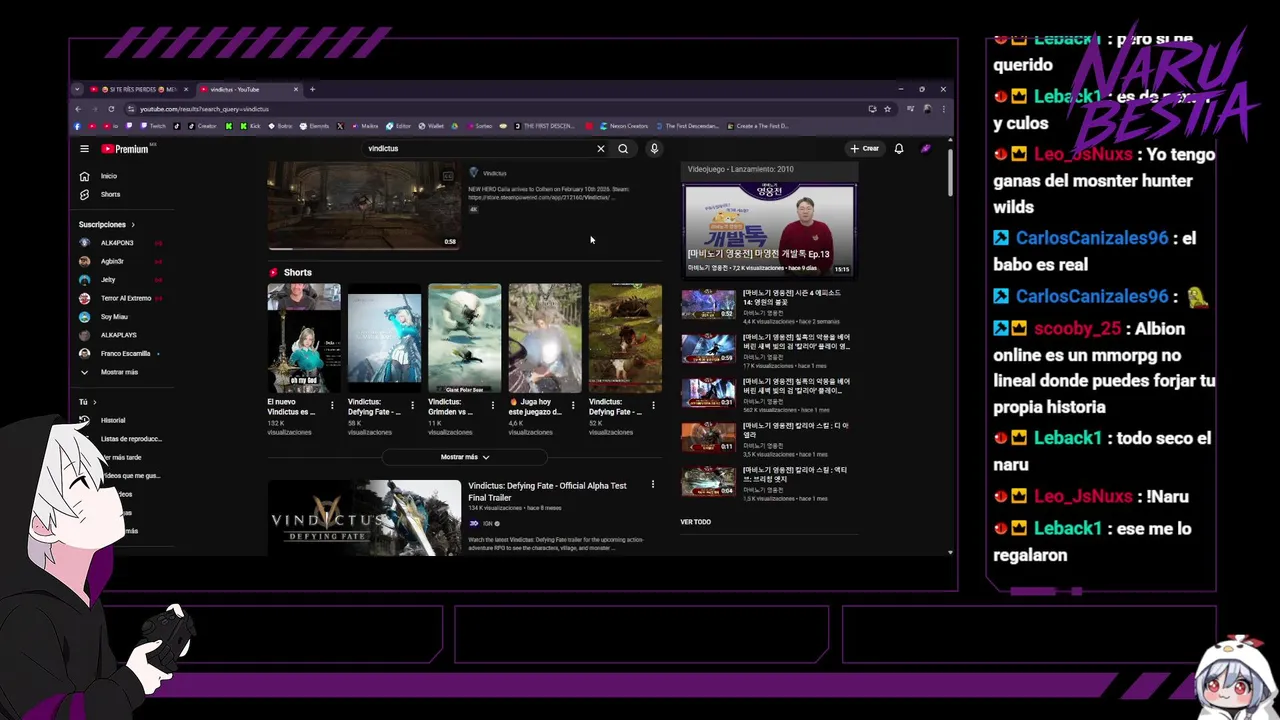The height and width of the screenshot is (720, 1280).
Task: Open the Giant Polar Bear short thumbnail
Action: 465,338
